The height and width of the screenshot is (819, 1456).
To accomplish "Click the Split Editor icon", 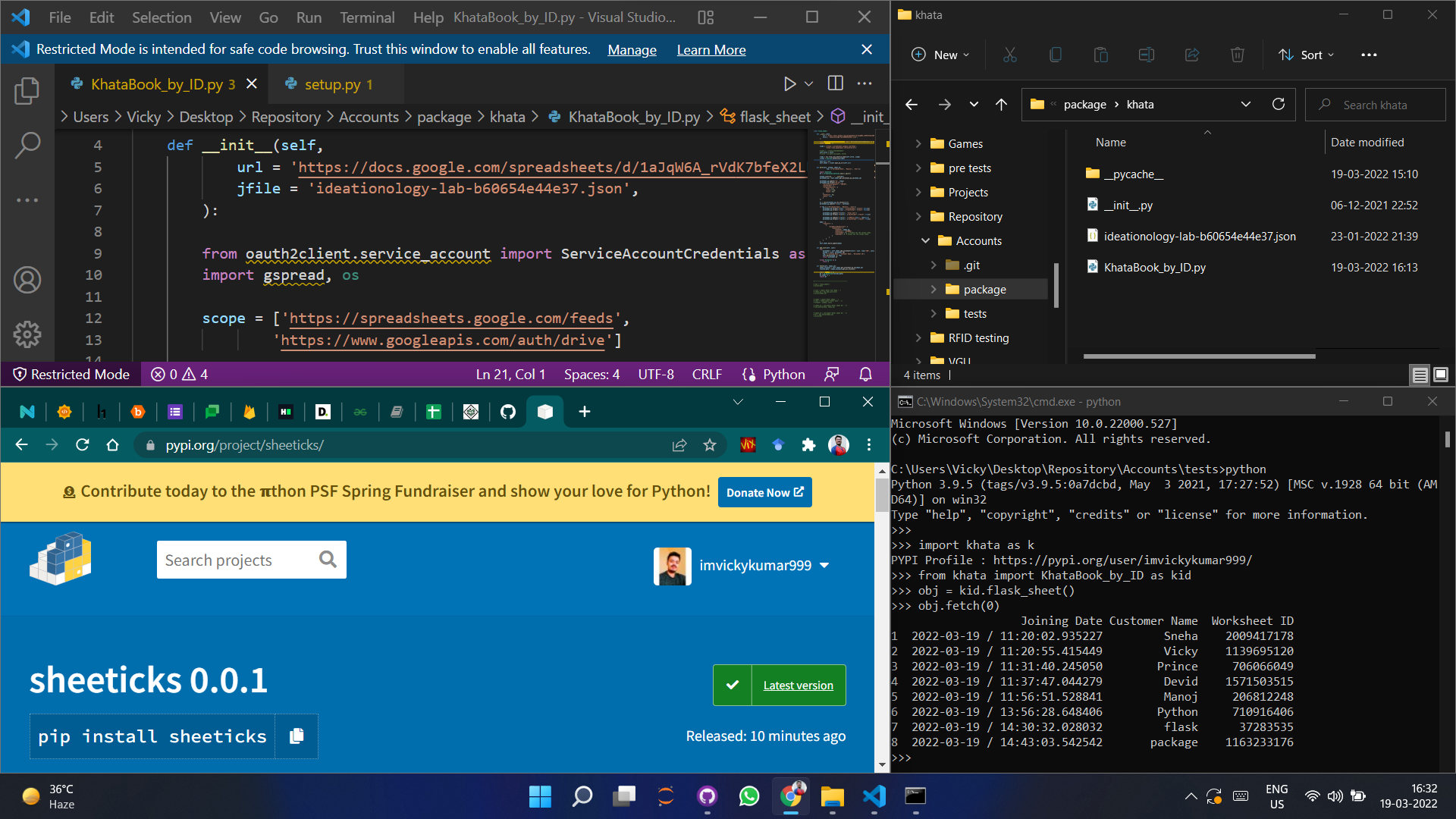I will (x=836, y=83).
